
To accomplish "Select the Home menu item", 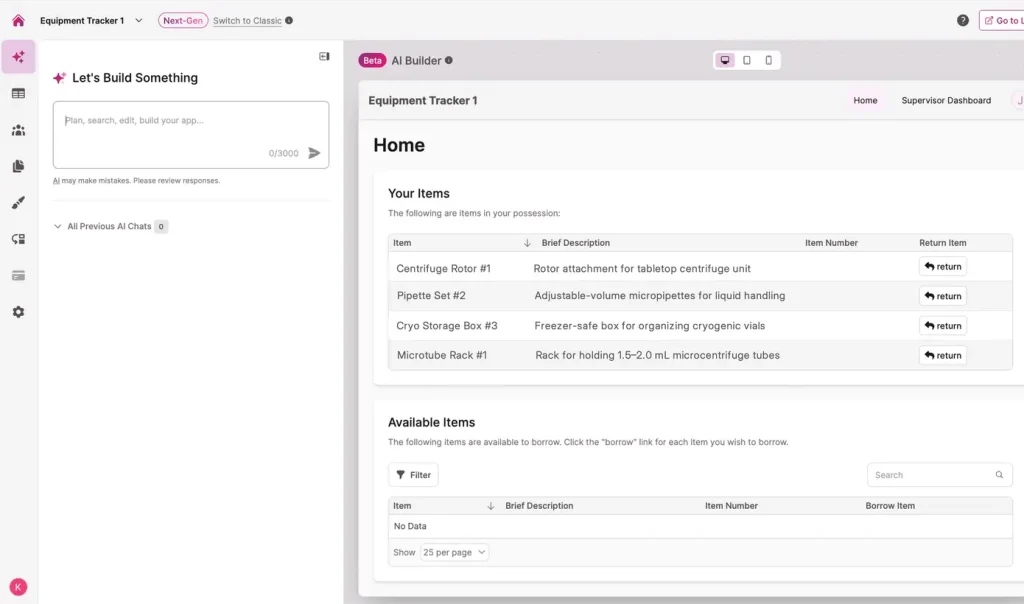I will click(865, 100).
